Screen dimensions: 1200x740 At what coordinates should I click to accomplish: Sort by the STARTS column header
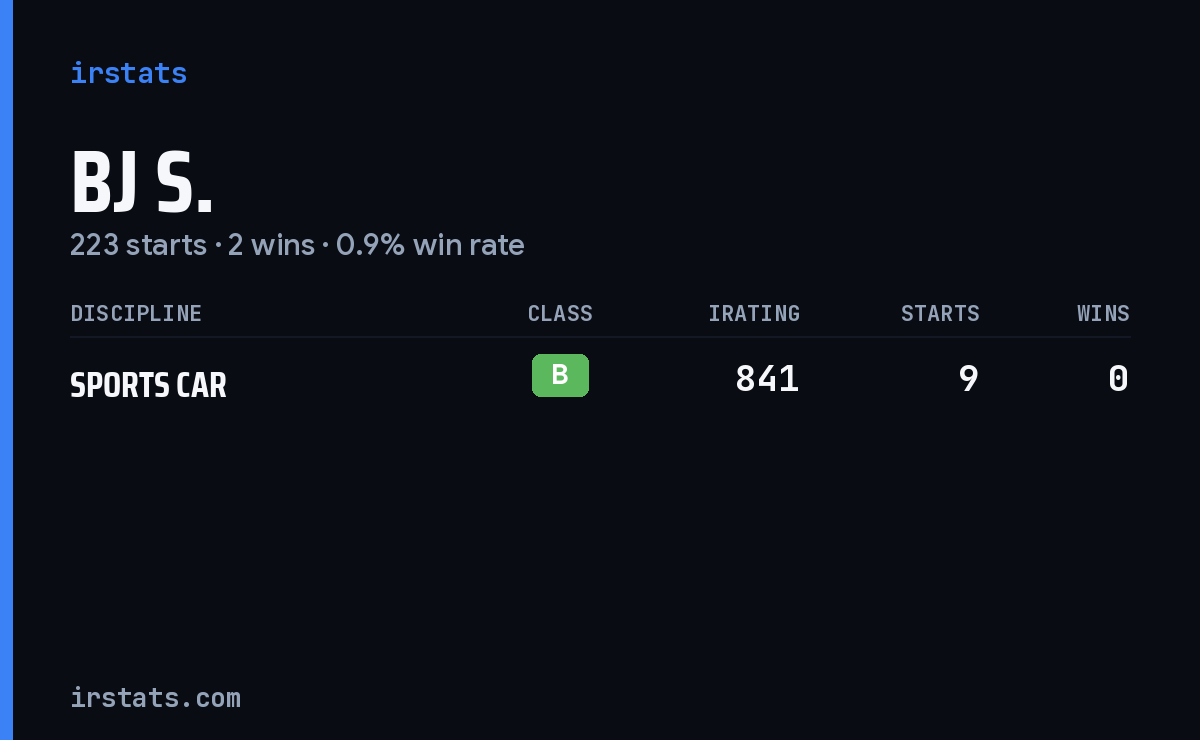[940, 314]
